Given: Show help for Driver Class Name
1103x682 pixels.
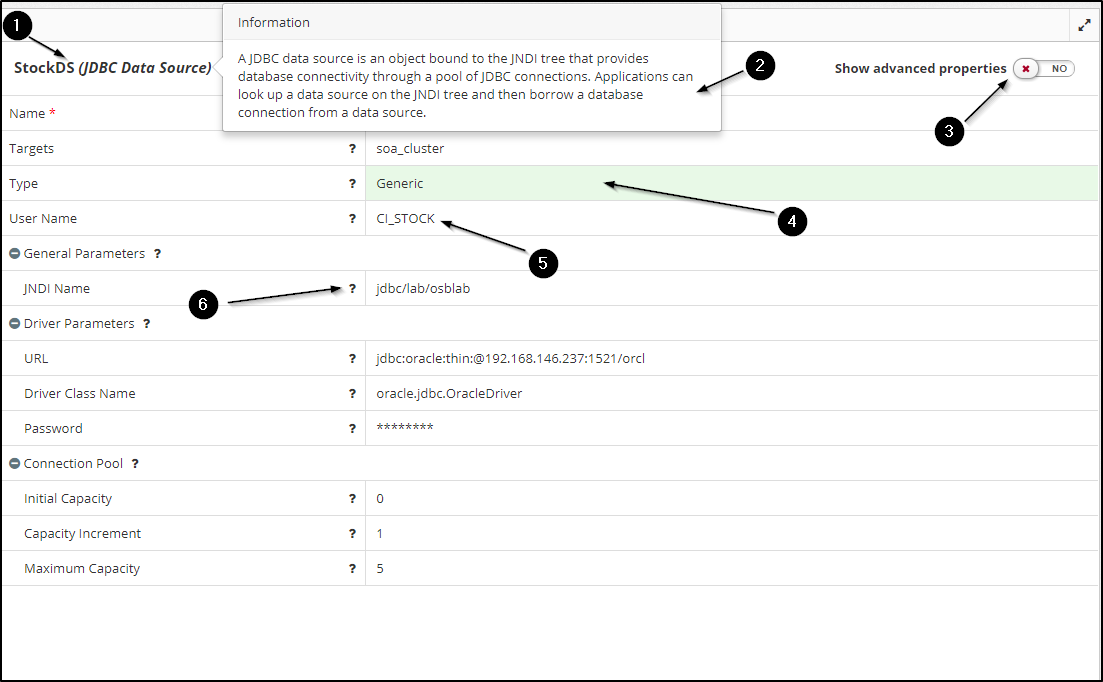Looking at the screenshot, I should [x=352, y=394].
